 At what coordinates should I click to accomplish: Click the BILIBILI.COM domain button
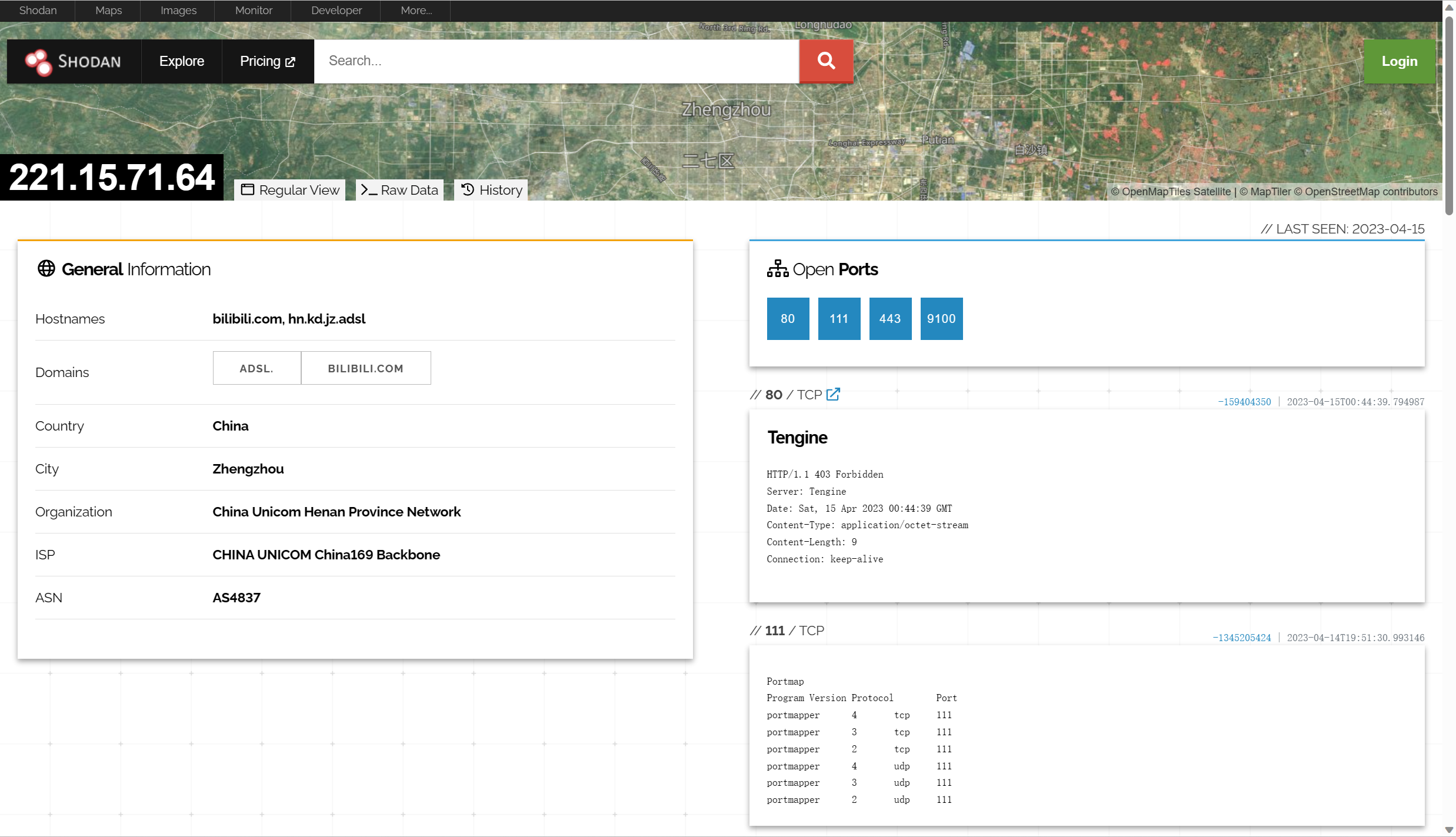coord(366,368)
